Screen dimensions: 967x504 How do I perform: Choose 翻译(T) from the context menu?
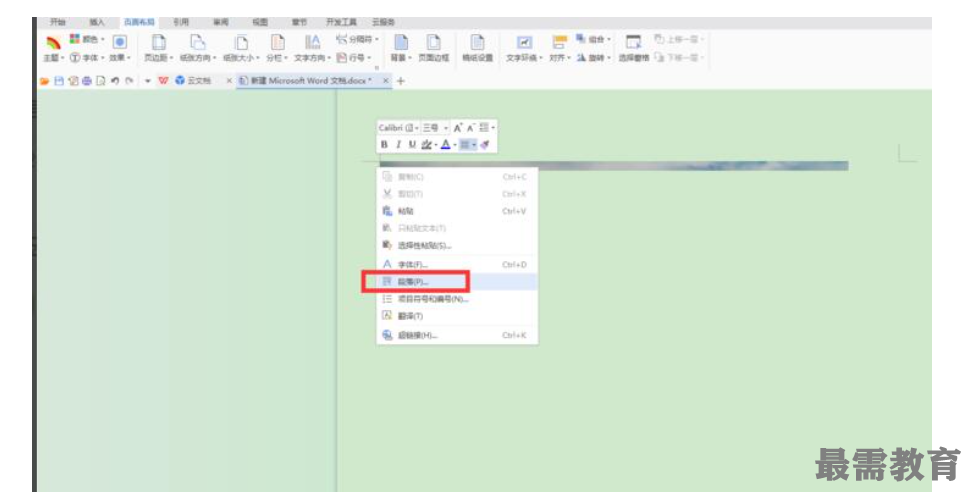click(x=457, y=316)
